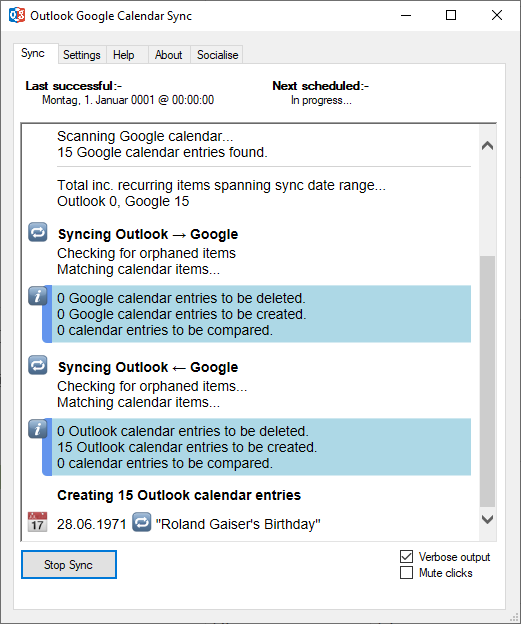521x624 pixels.
Task: Disable the Verbose output checkbox
Action: pos(406,556)
